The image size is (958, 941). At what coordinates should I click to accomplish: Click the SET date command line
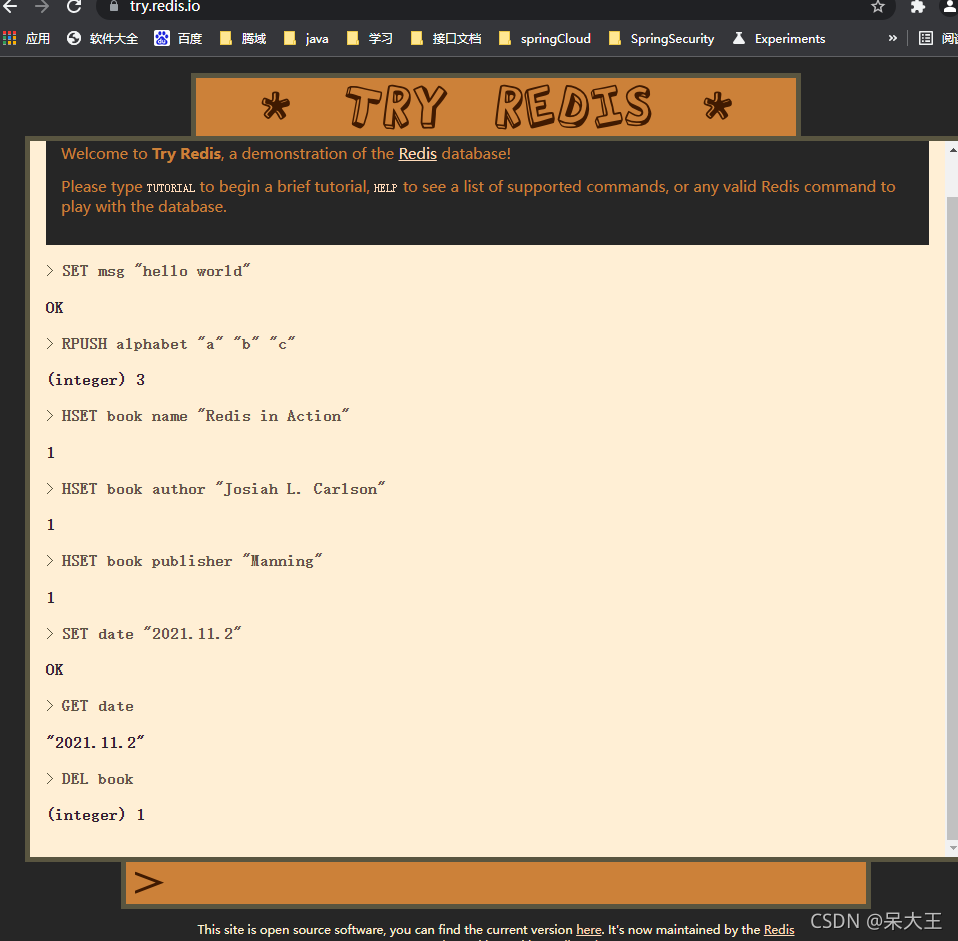[144, 634]
